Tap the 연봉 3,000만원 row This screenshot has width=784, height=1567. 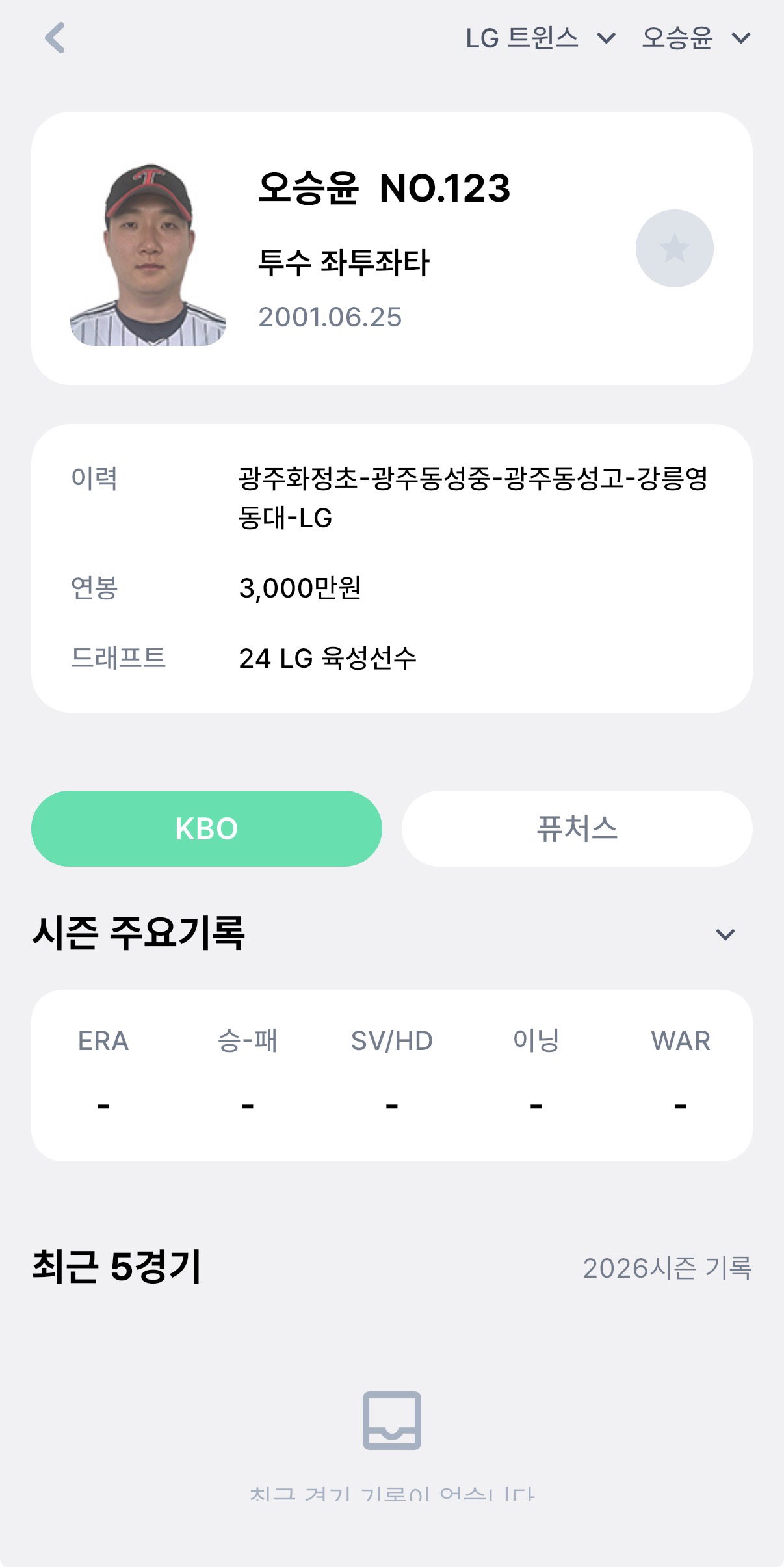click(x=392, y=588)
